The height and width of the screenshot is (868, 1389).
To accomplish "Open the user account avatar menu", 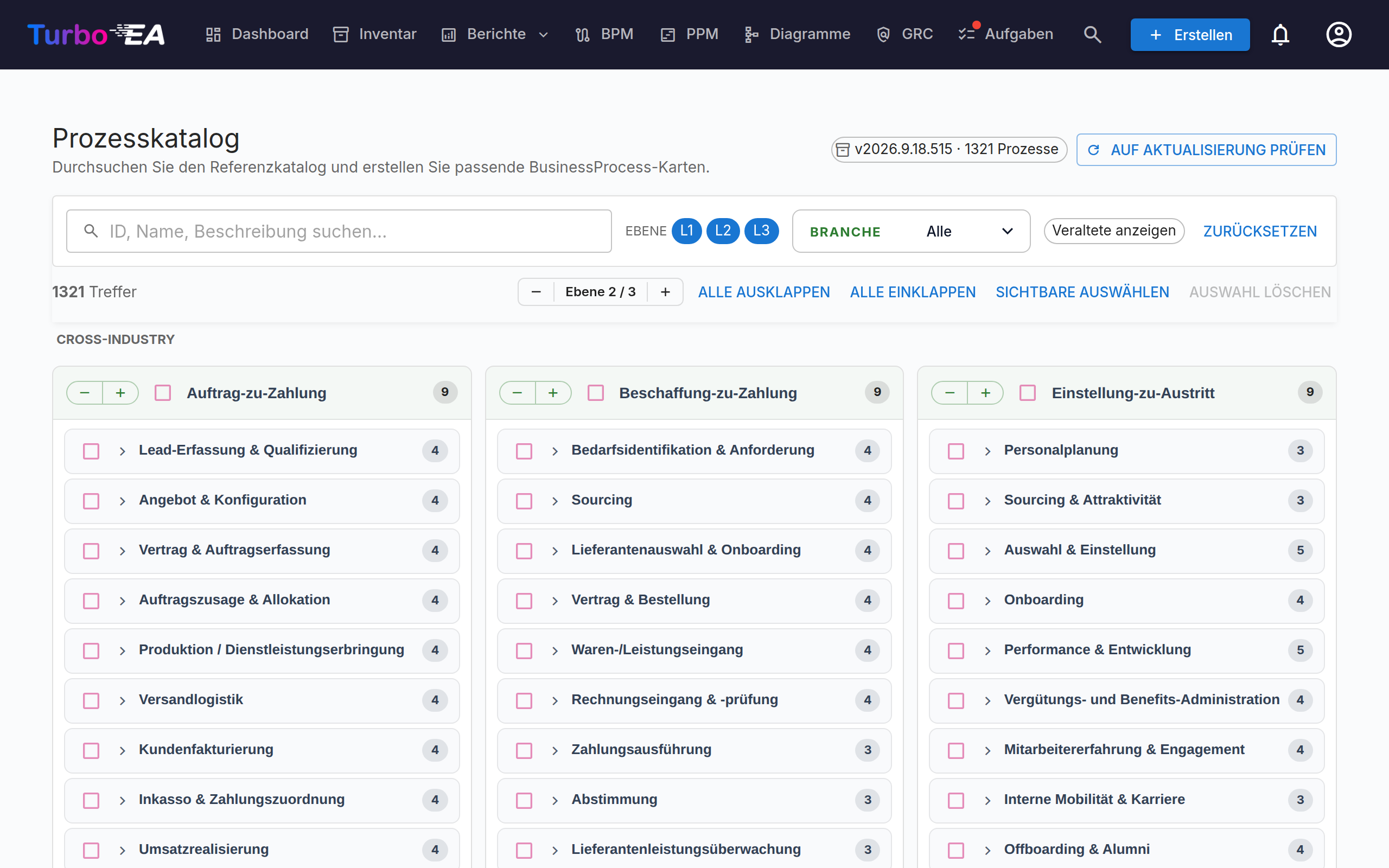I will point(1339,34).
